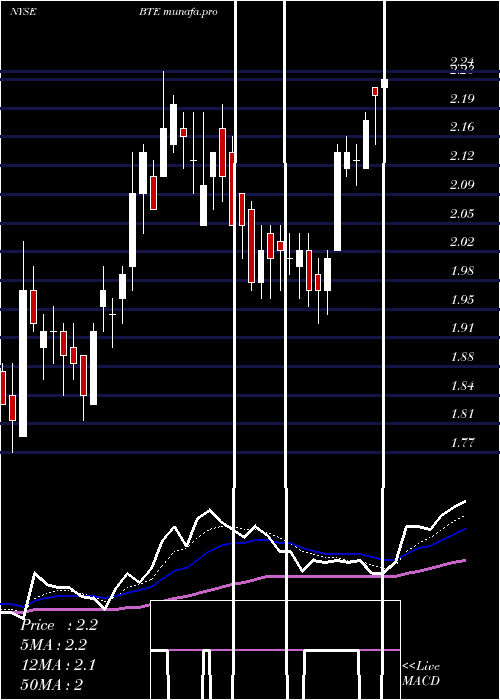The height and width of the screenshot is (700, 500).
Task: Select the 1.98 price axis label
Action: 462,270
